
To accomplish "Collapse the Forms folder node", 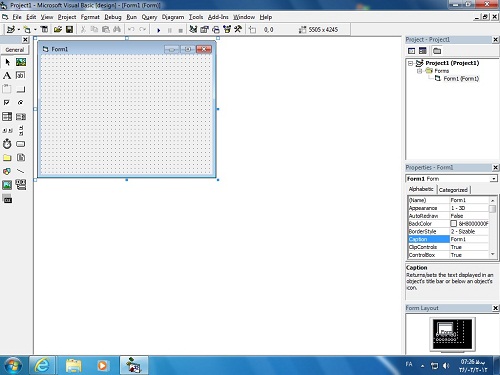I will point(420,71).
